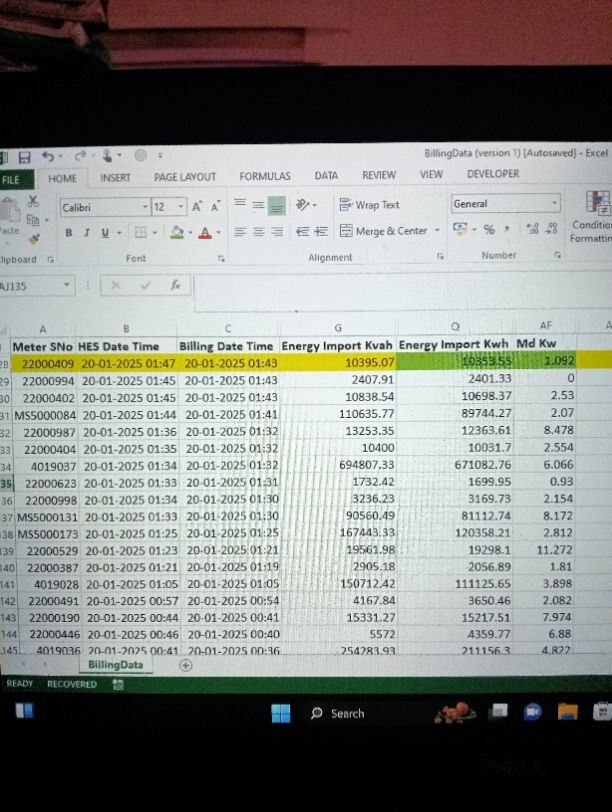Open Merge & Center dropdown arrow
Image resolution: width=612 pixels, height=812 pixels.
(437, 230)
